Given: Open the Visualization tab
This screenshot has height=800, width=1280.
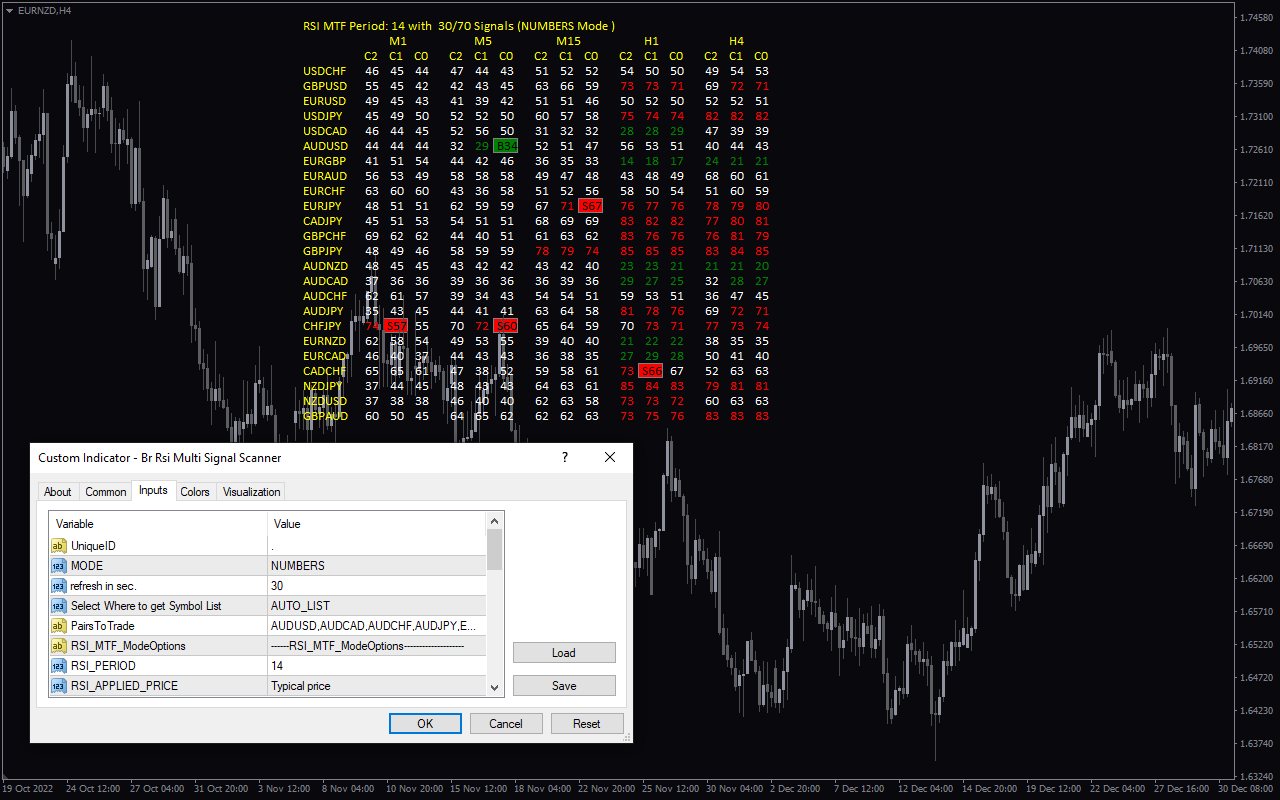Looking at the screenshot, I should pyautogui.click(x=251, y=491).
